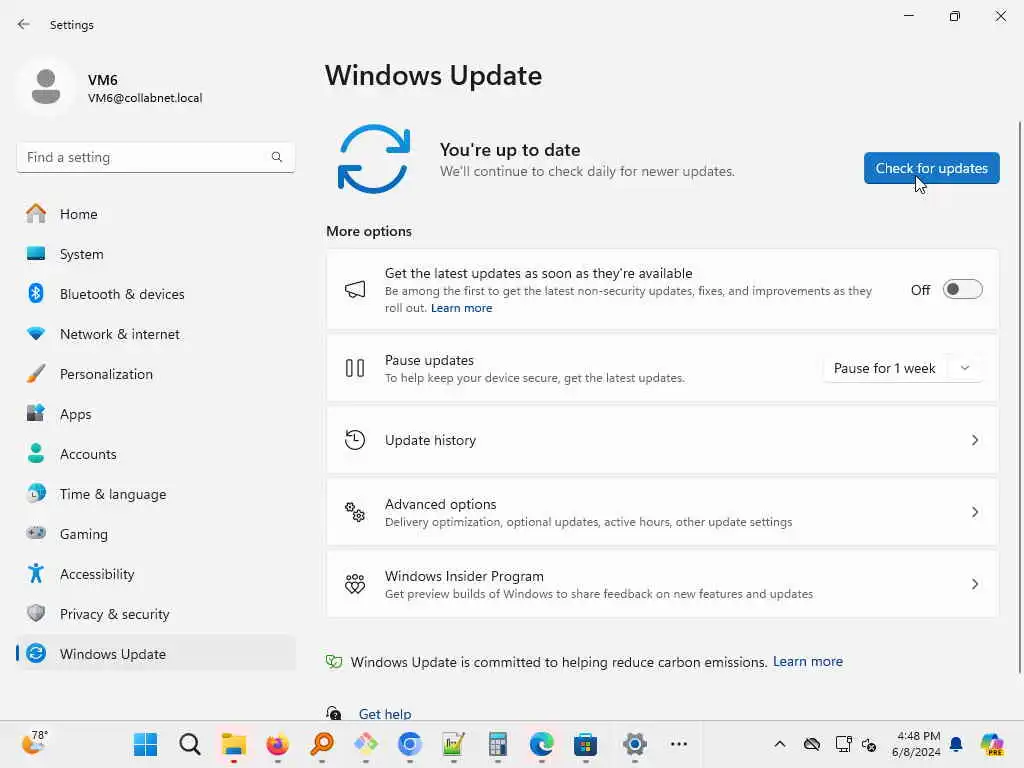Open taskbar Search magnifier
This screenshot has width=1024, height=768.
(x=189, y=744)
